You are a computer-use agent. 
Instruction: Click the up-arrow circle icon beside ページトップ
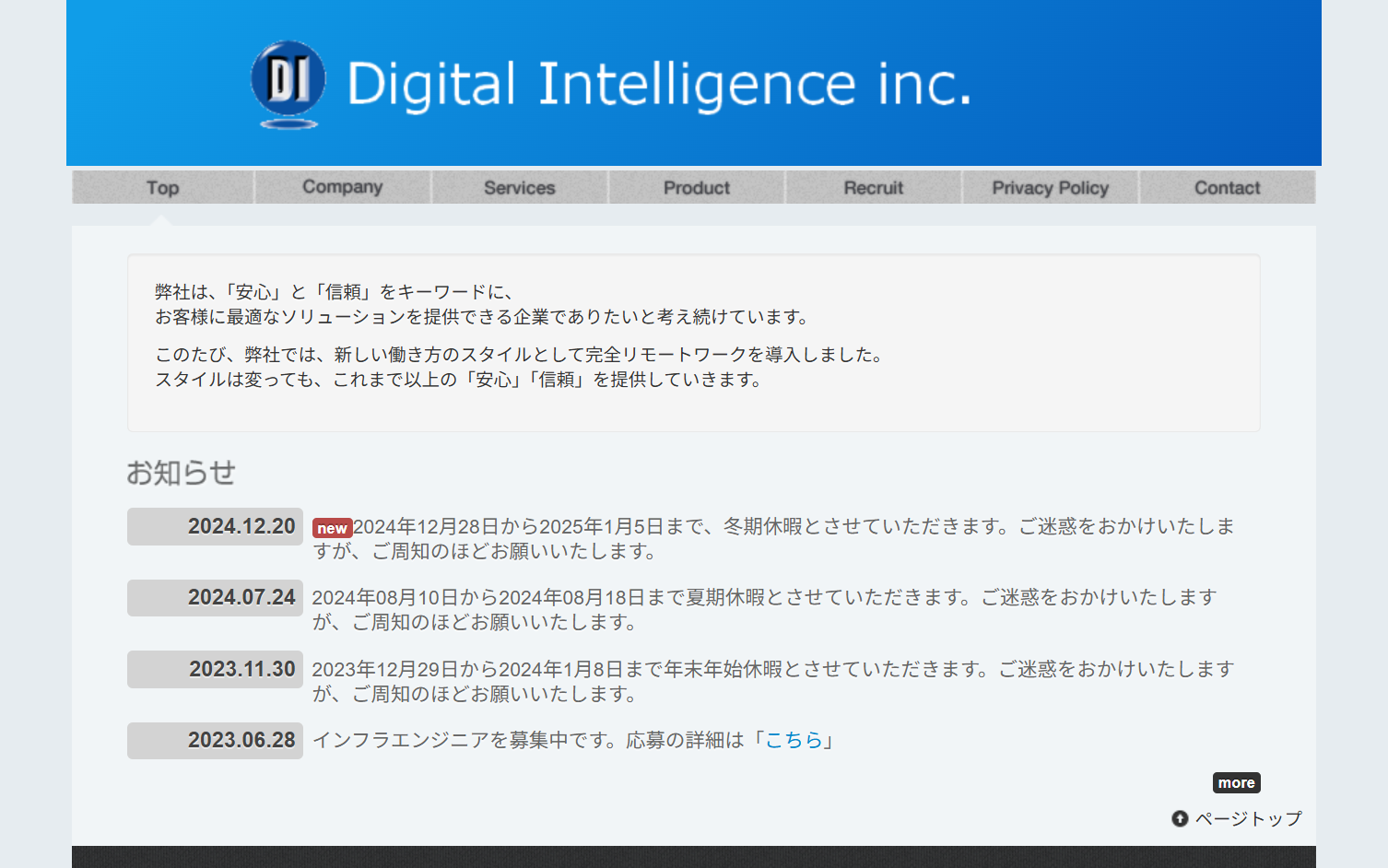coord(1180,818)
